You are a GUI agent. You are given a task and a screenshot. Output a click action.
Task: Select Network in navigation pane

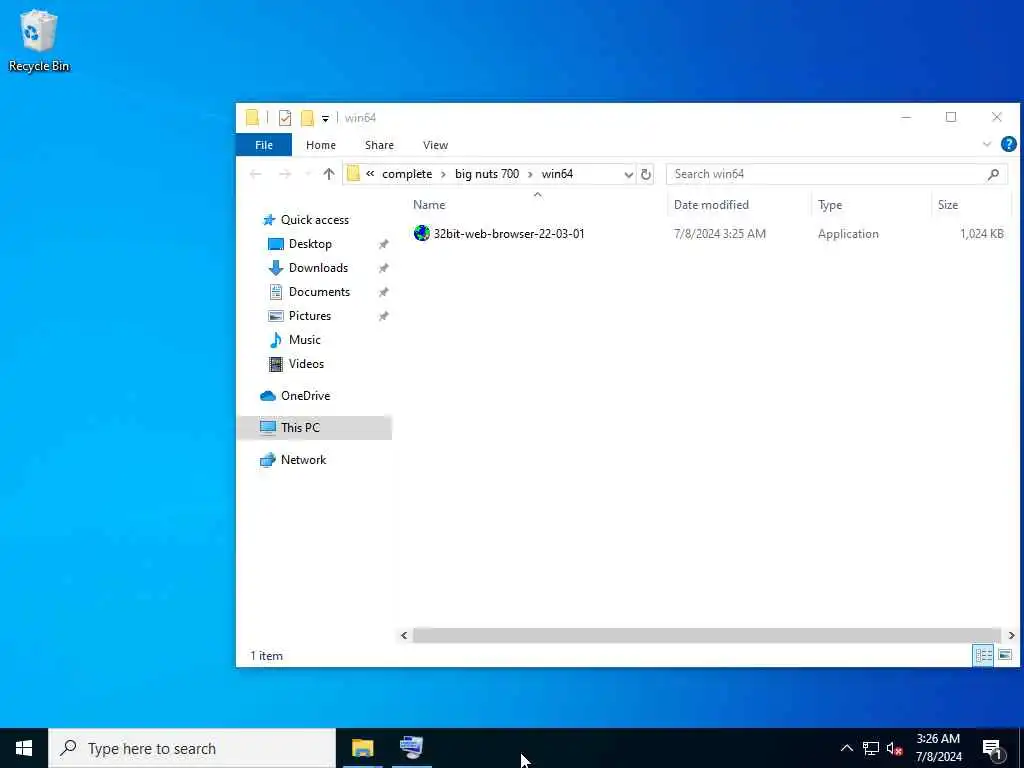tap(303, 460)
